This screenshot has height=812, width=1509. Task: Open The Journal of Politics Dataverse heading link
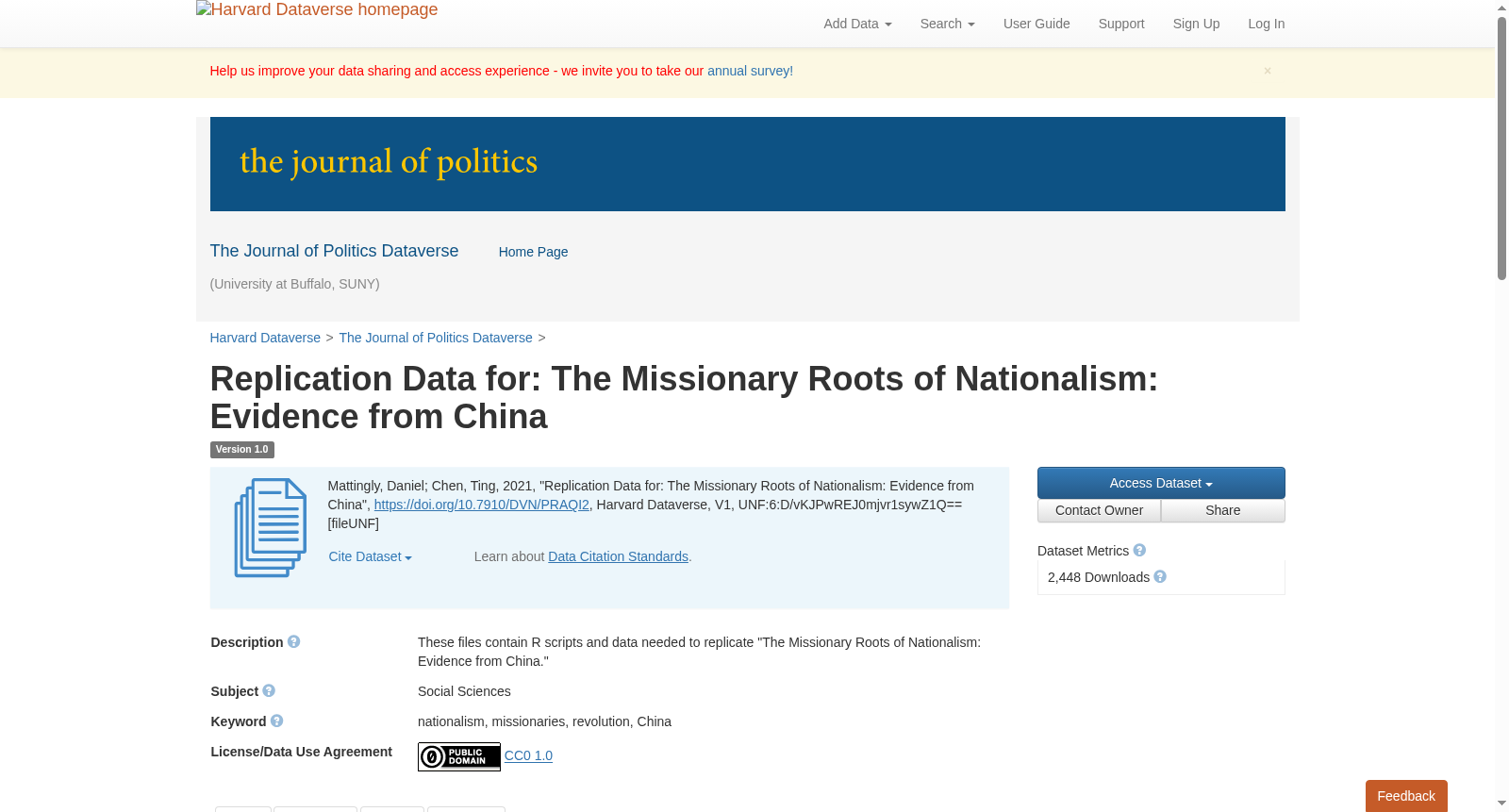coord(334,251)
